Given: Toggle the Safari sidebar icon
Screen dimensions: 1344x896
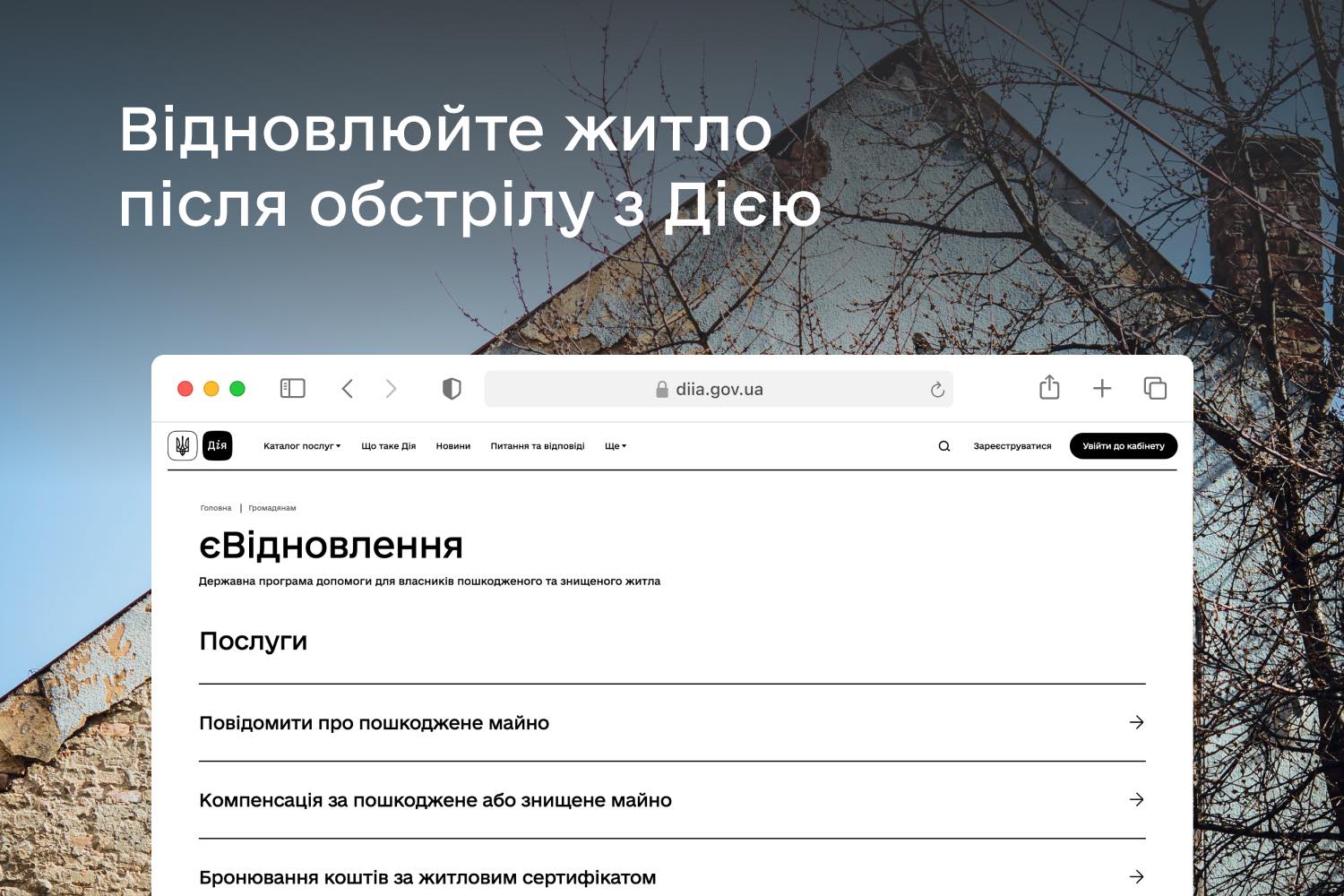Looking at the screenshot, I should pyautogui.click(x=293, y=388).
